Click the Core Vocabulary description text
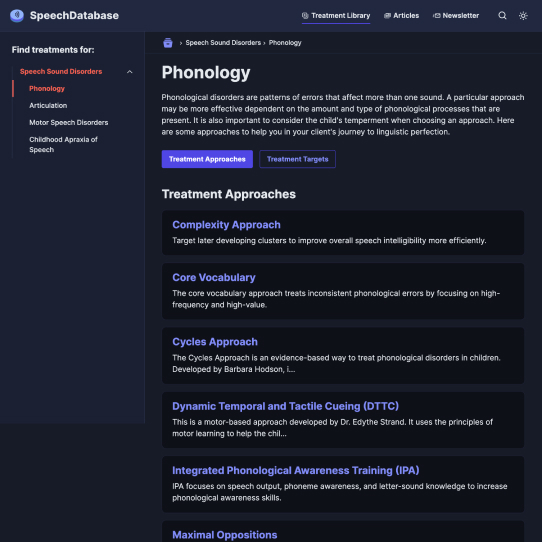This screenshot has width=542, height=542. coord(336,299)
